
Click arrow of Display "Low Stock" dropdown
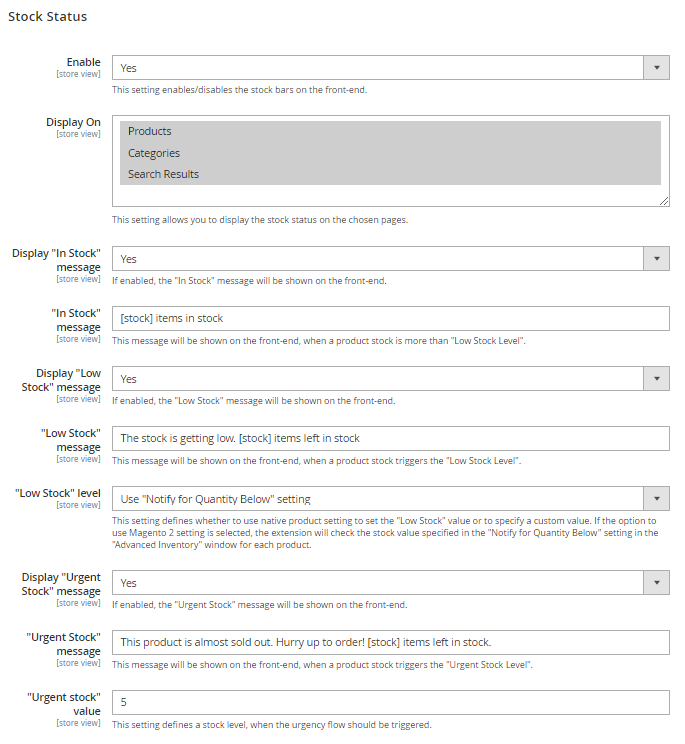point(656,379)
